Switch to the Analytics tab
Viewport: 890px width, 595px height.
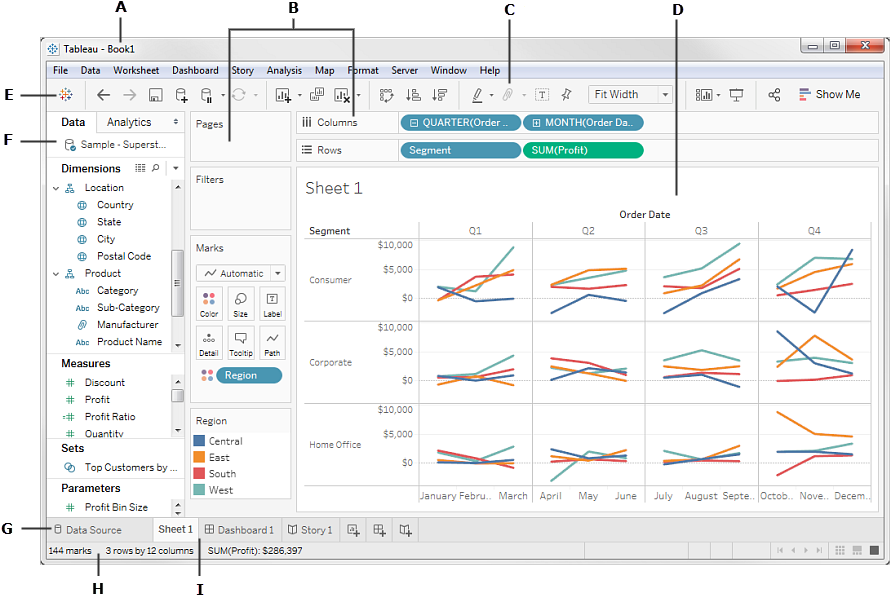[x=129, y=122]
